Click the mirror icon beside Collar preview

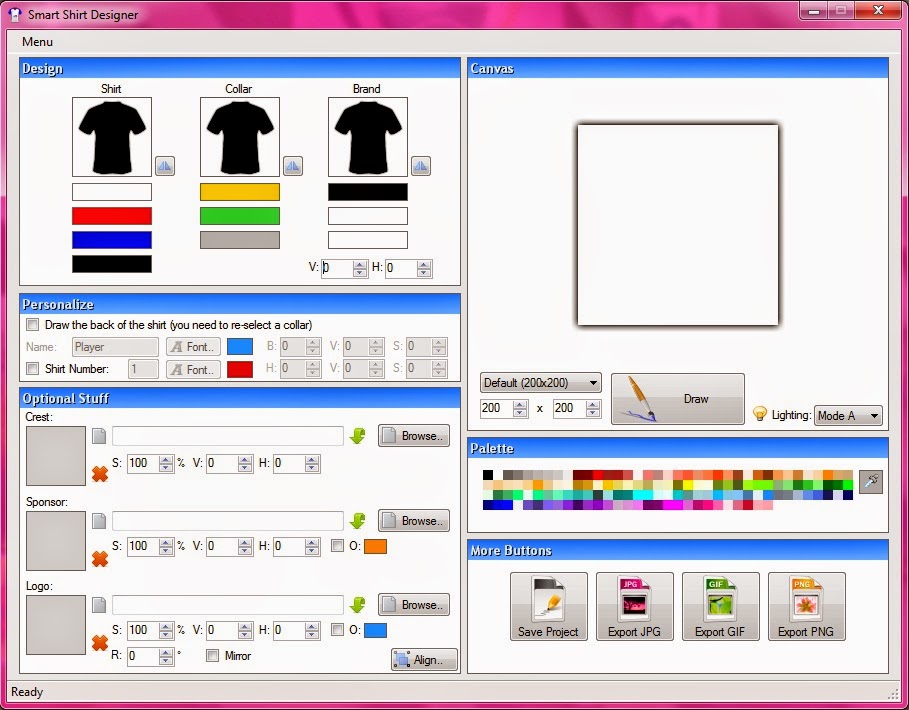pyautogui.click(x=293, y=166)
